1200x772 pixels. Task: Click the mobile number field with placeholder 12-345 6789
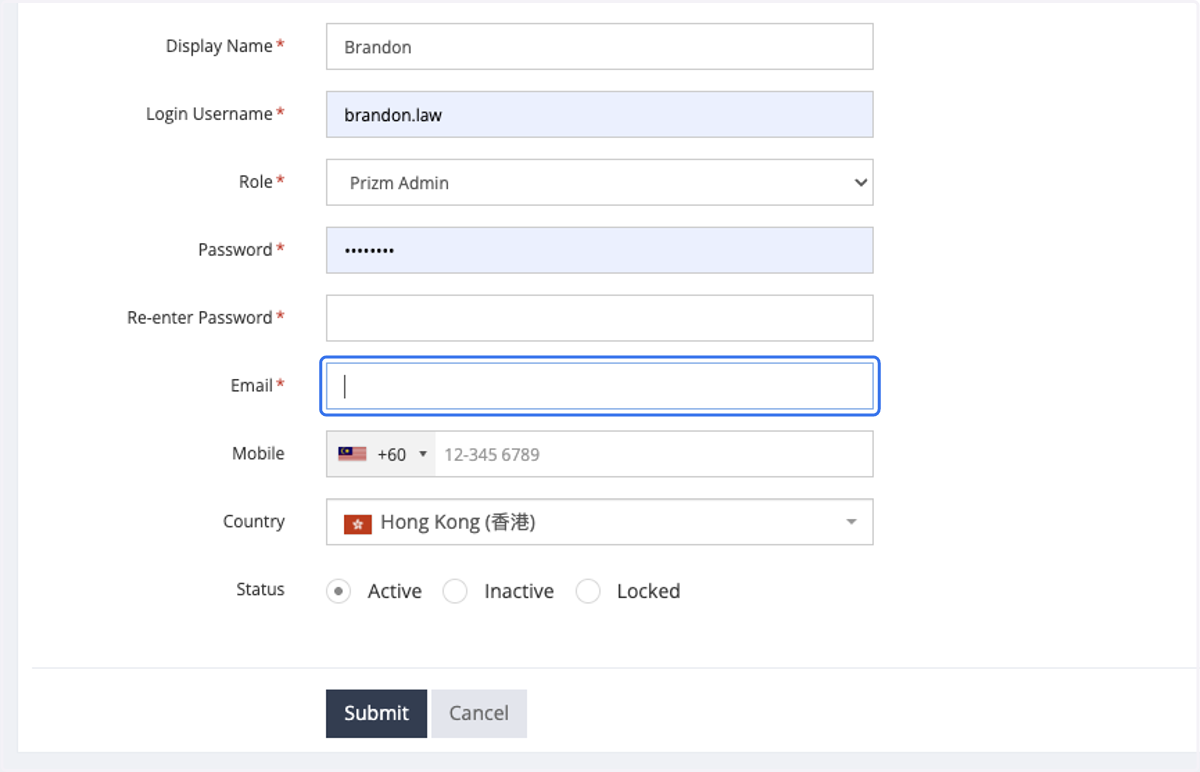click(x=654, y=454)
